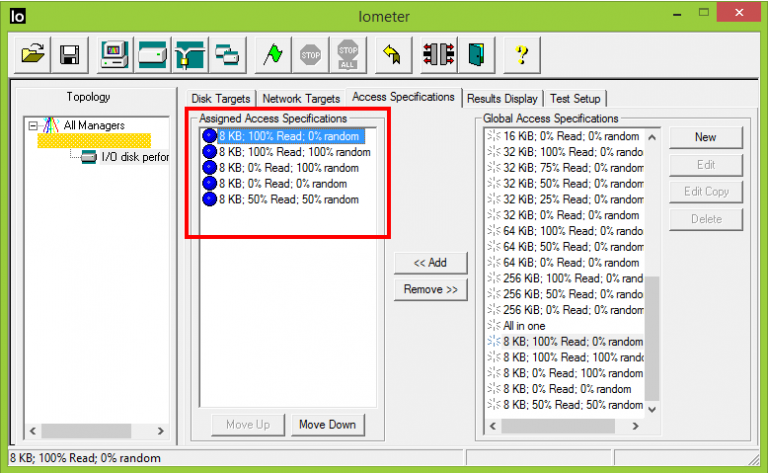Screen dimensions: 768x473
Task: Create a specification with the New button
Action: [x=705, y=138]
